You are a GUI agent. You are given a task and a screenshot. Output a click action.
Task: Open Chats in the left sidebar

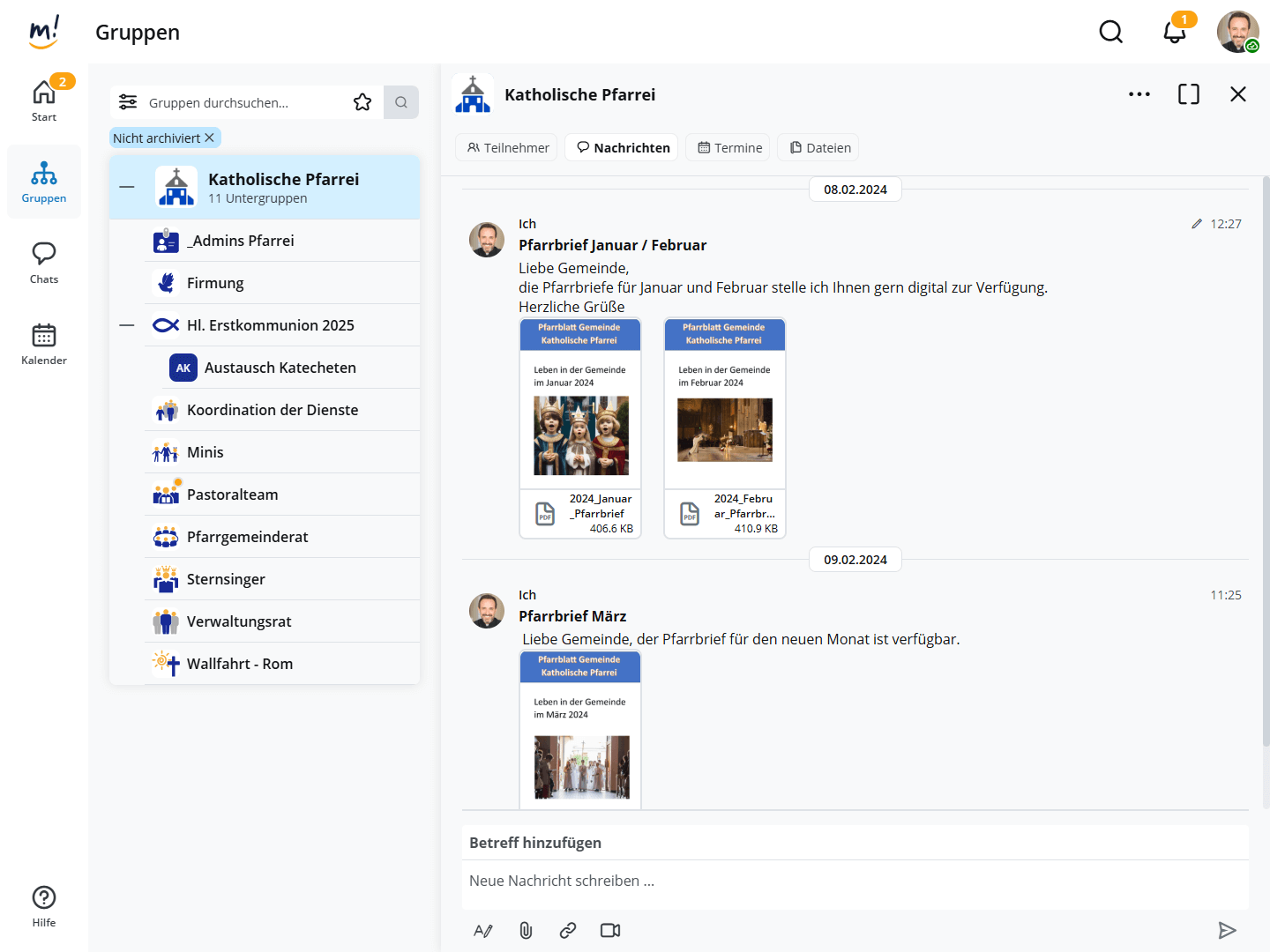tap(44, 263)
